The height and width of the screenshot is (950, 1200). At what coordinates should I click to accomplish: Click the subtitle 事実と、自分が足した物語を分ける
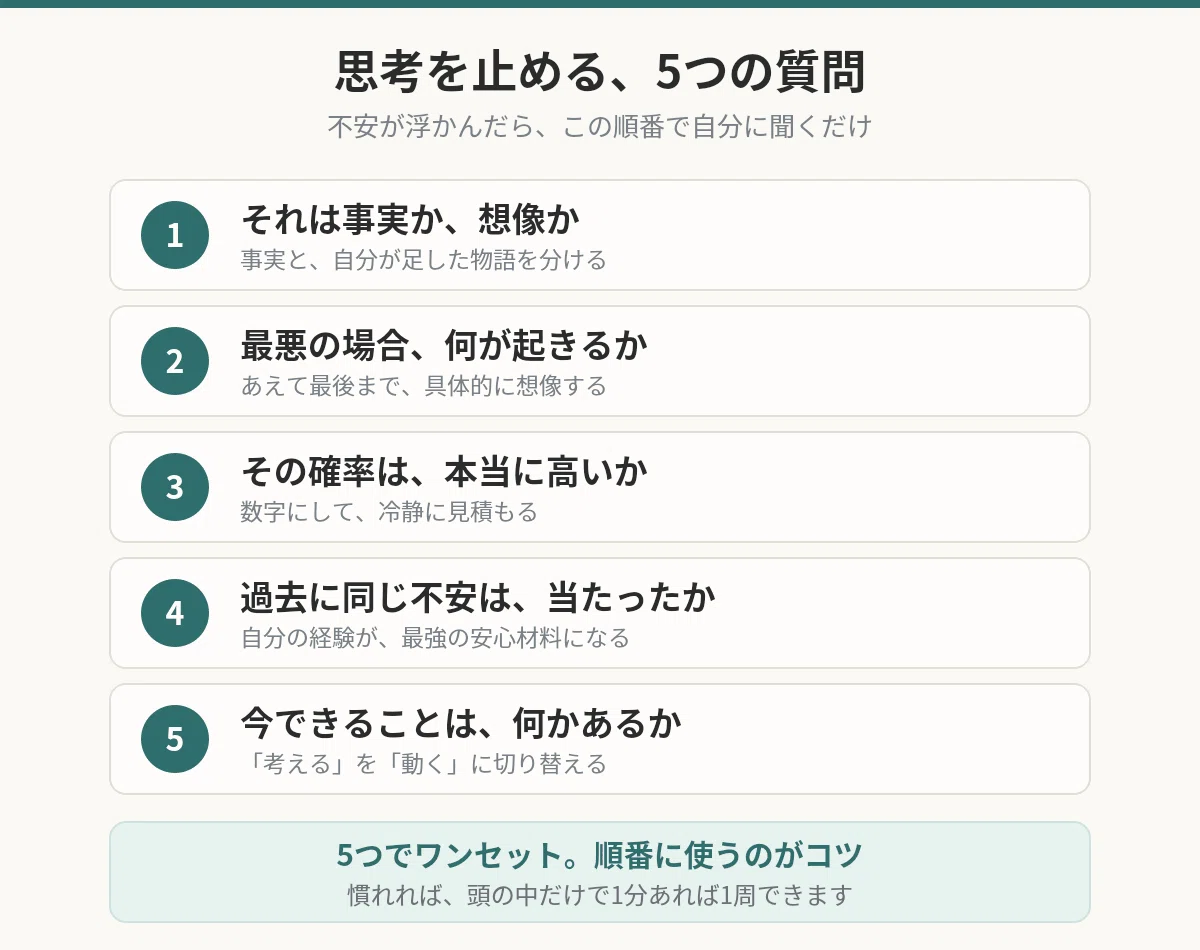pyautogui.click(x=424, y=260)
